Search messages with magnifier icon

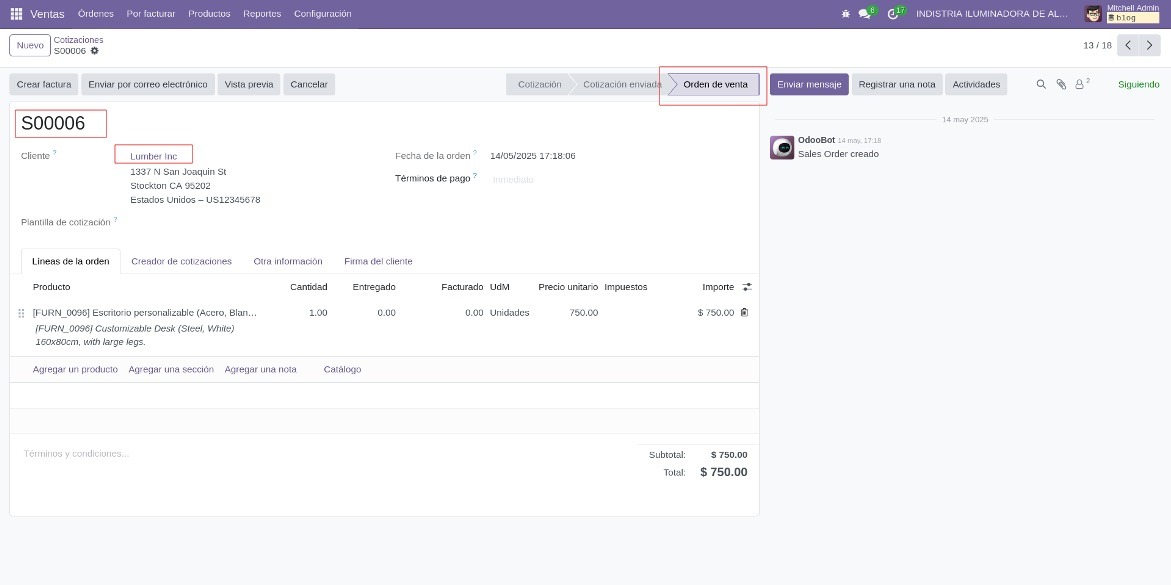1041,84
